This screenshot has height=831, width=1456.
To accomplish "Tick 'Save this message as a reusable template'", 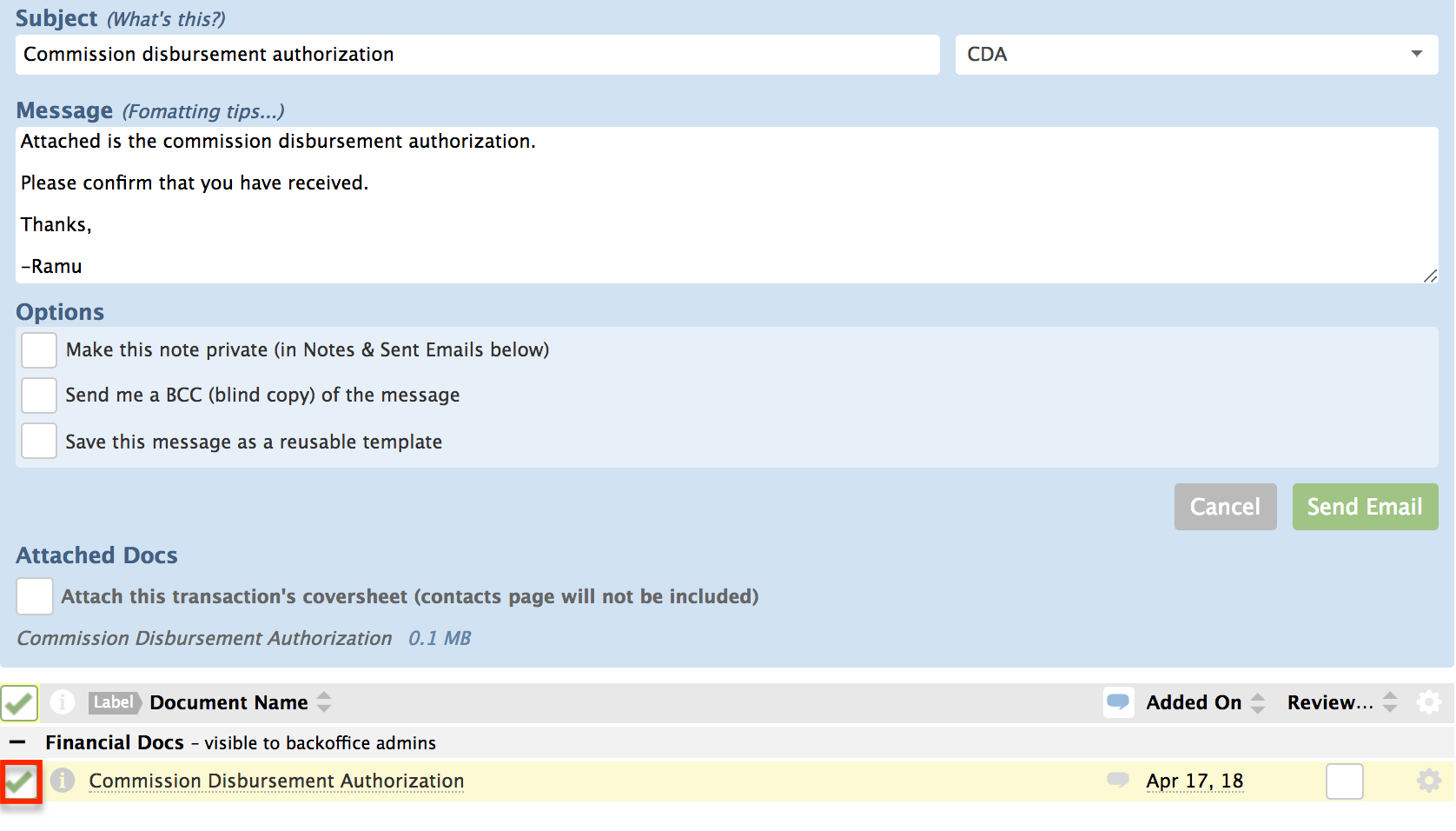I will 39,442.
